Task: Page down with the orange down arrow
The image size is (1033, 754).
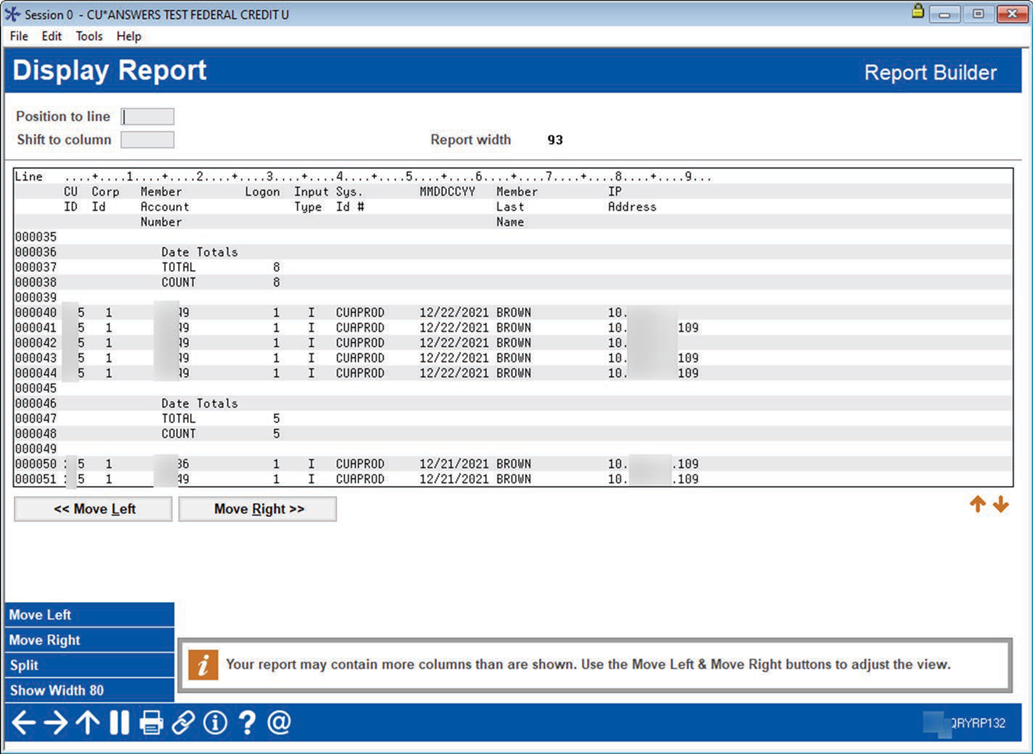Action: (x=1001, y=504)
